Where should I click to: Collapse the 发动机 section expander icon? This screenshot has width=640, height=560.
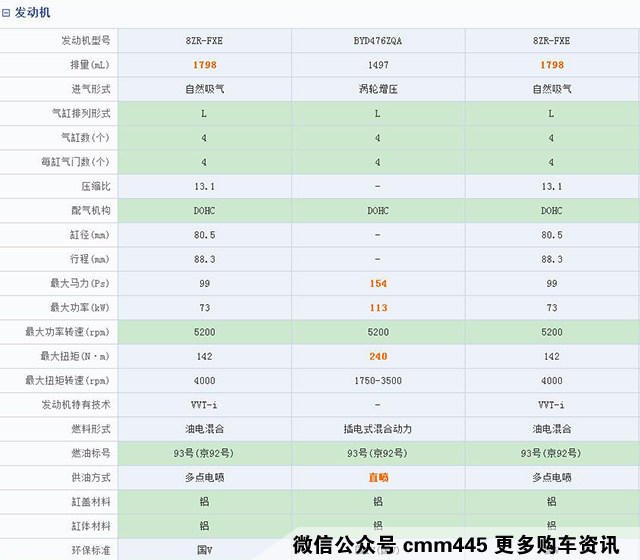7,13
